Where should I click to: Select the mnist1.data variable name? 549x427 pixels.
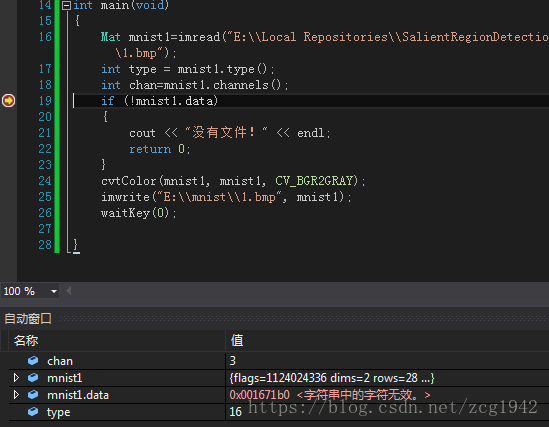(78, 395)
